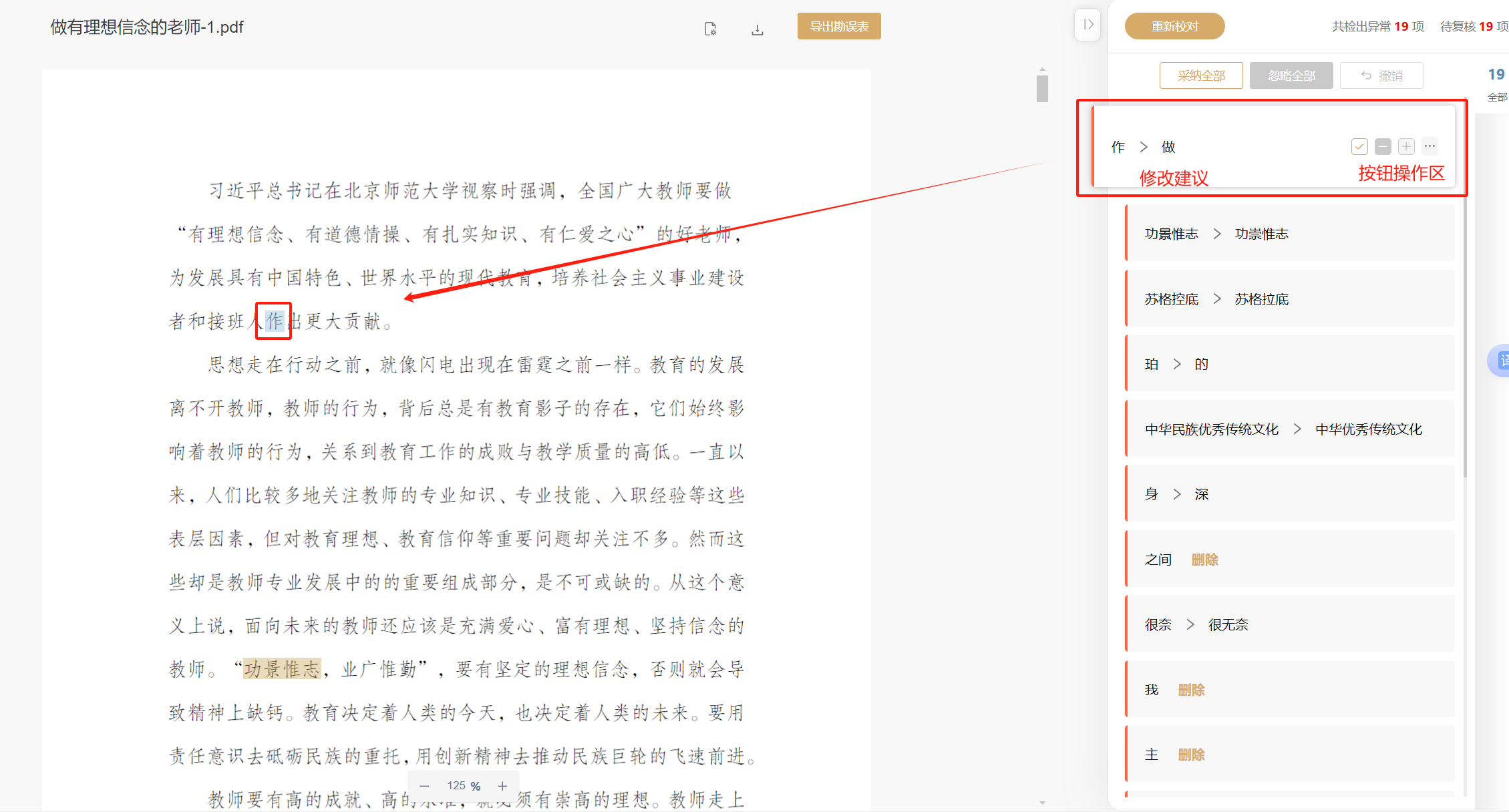Click scrollbar down arrow of document
The image size is (1509, 812).
(1042, 803)
